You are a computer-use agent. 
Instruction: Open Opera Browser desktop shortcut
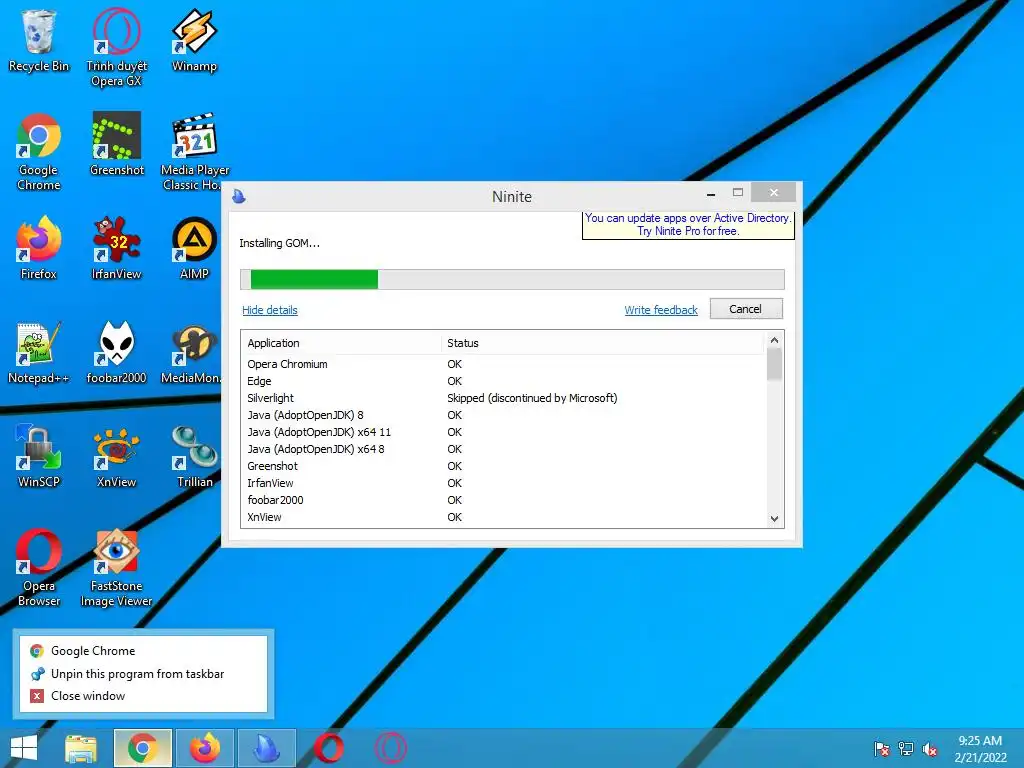(39, 568)
